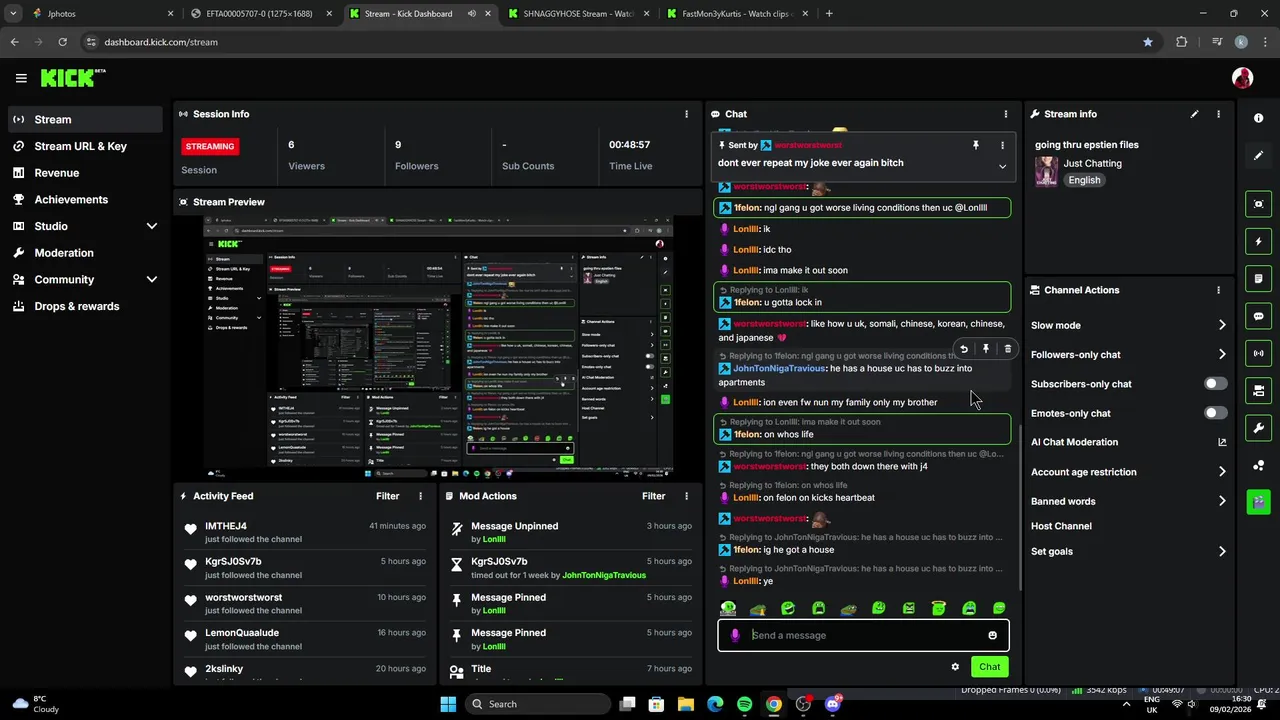Open Slow mode options
This screenshot has width=1280, height=720.
point(1129,325)
